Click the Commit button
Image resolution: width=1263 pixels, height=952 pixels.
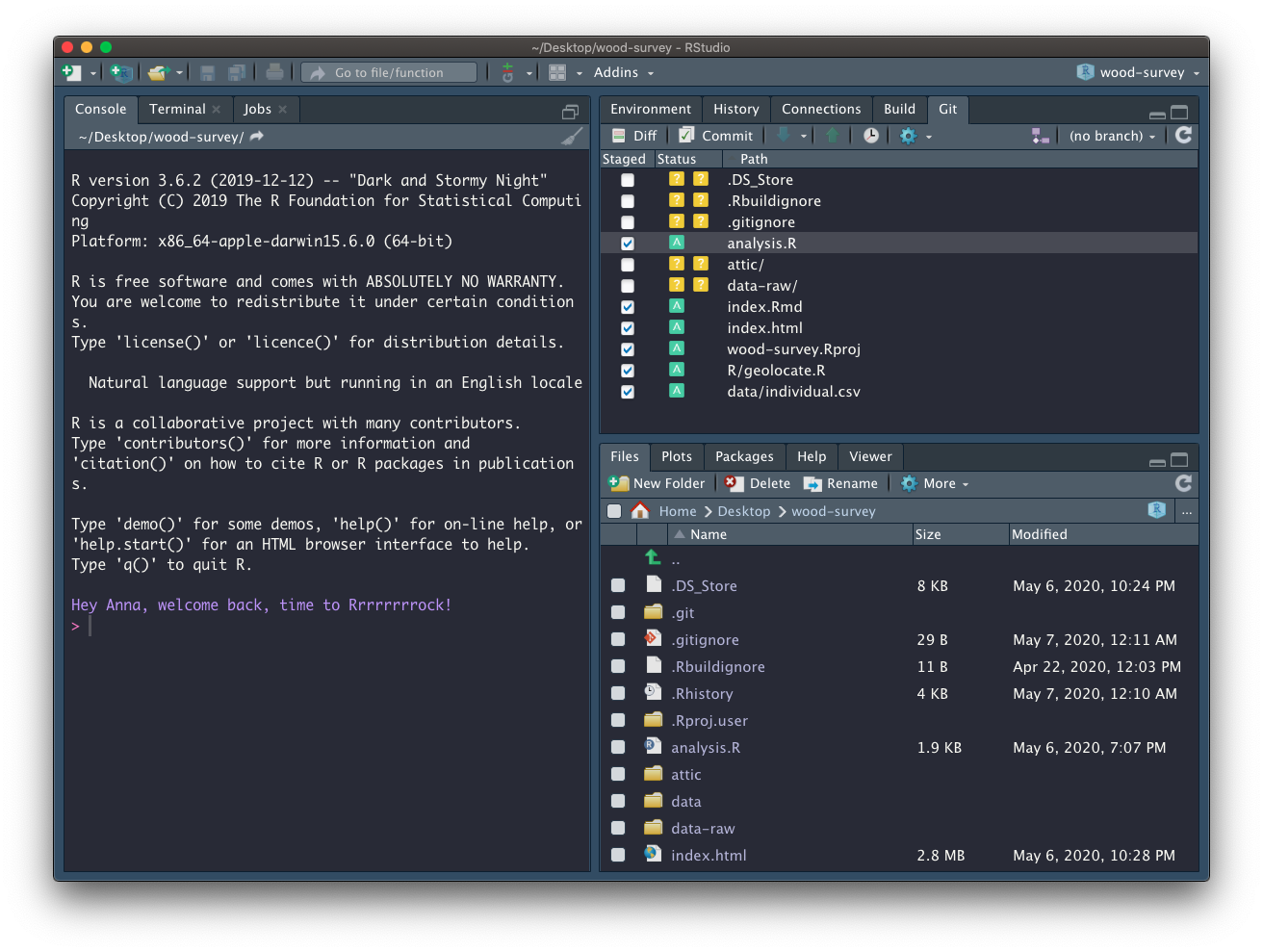(716, 136)
